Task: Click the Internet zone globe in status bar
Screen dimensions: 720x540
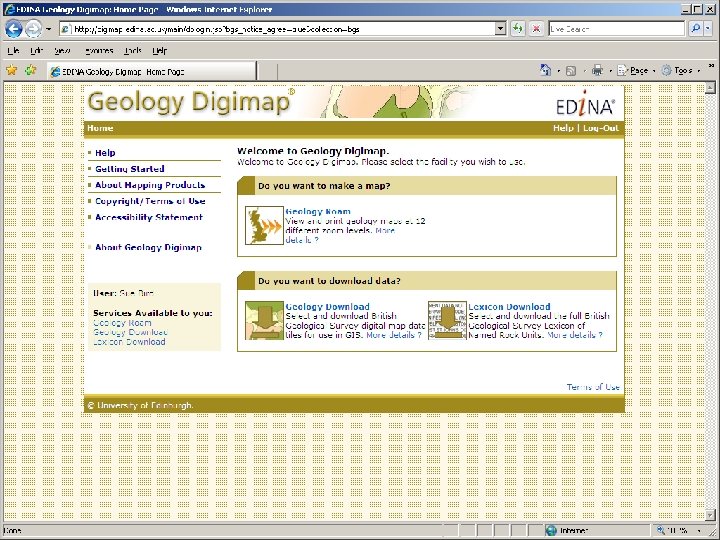Action: (551, 530)
